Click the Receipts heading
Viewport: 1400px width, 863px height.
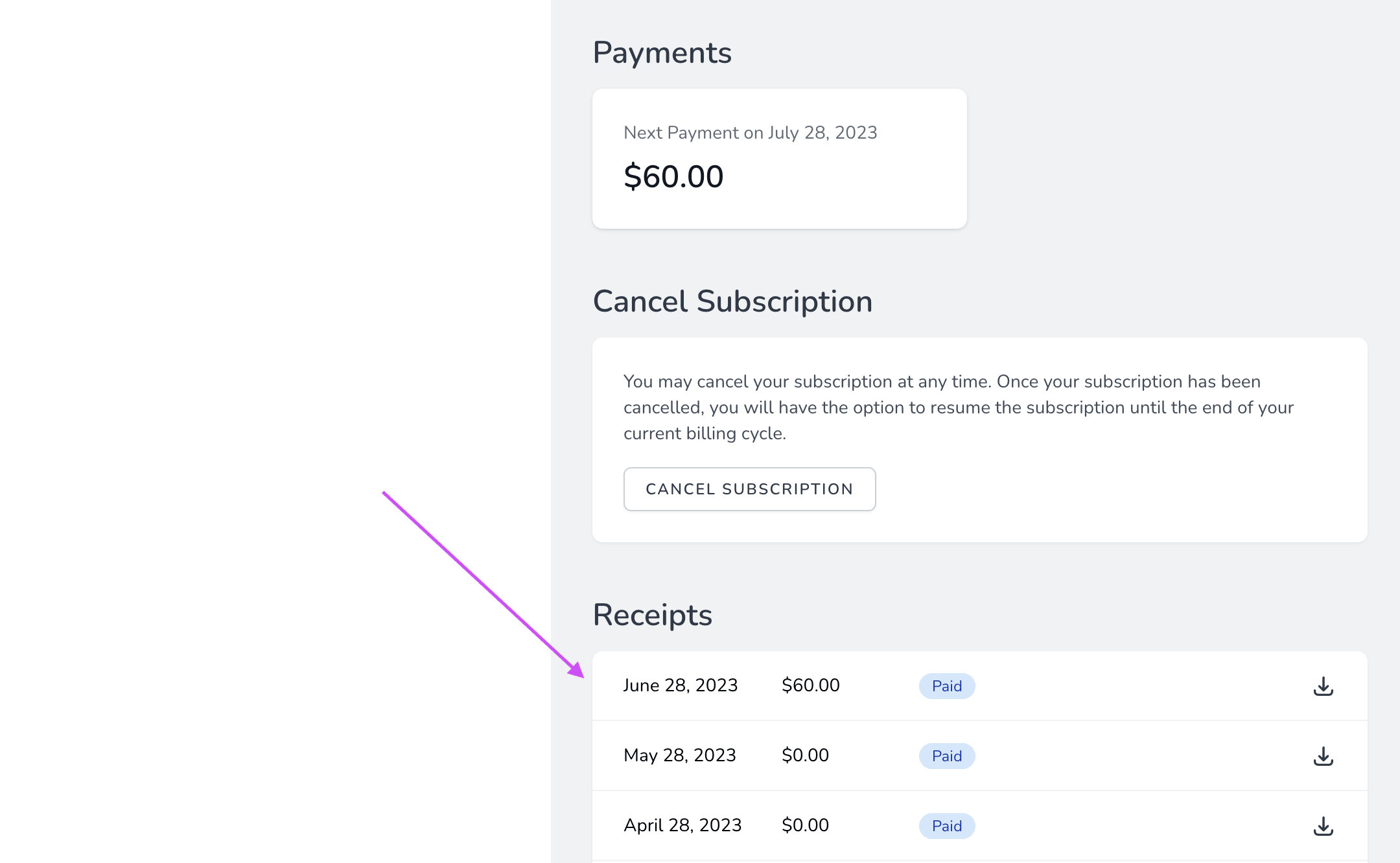click(x=652, y=616)
